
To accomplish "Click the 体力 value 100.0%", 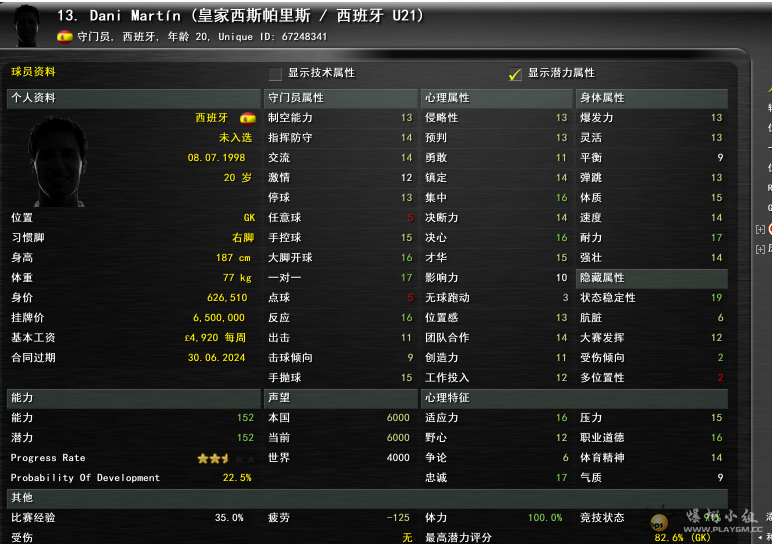I will [x=545, y=518].
